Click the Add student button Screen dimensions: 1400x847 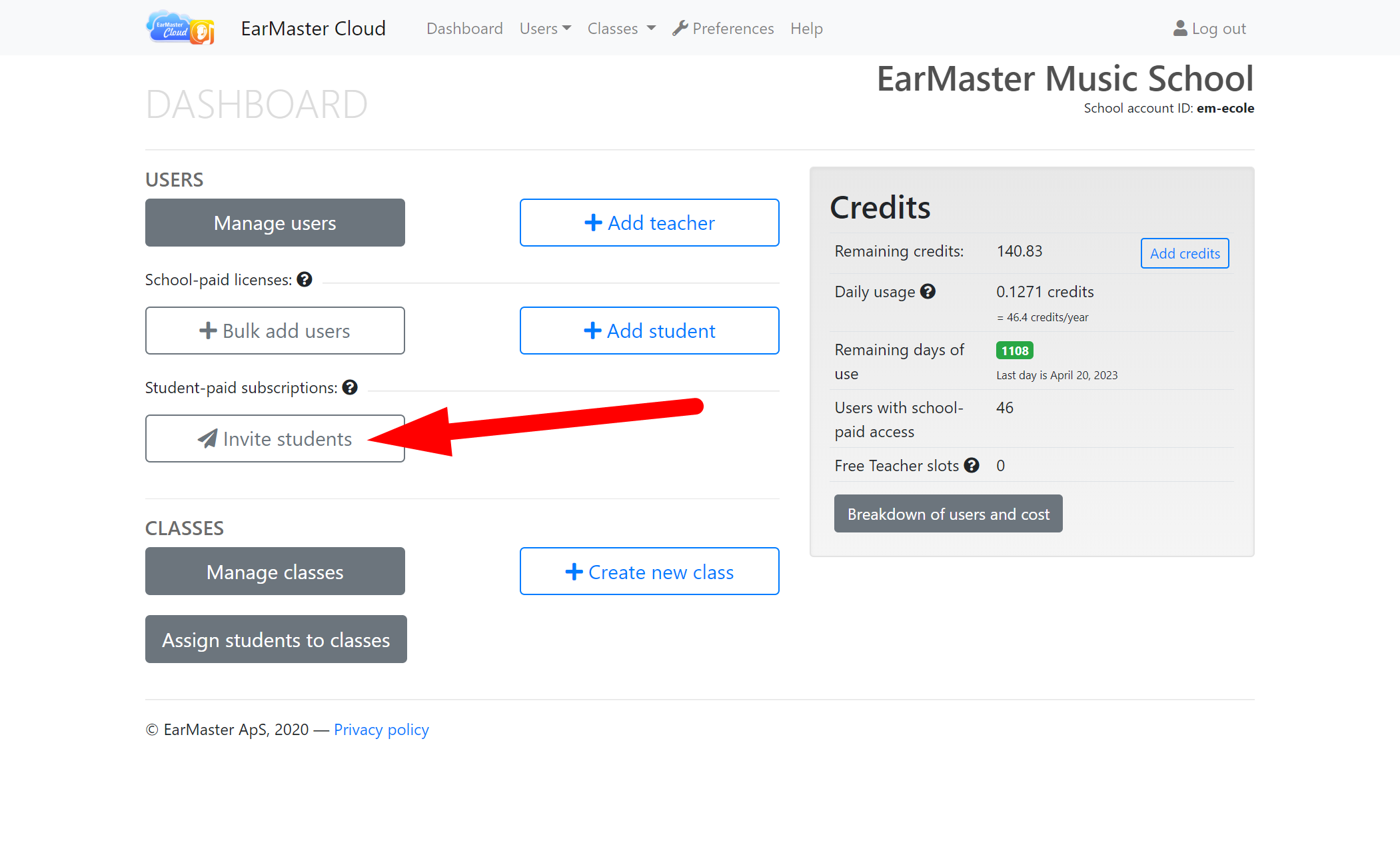tap(649, 331)
